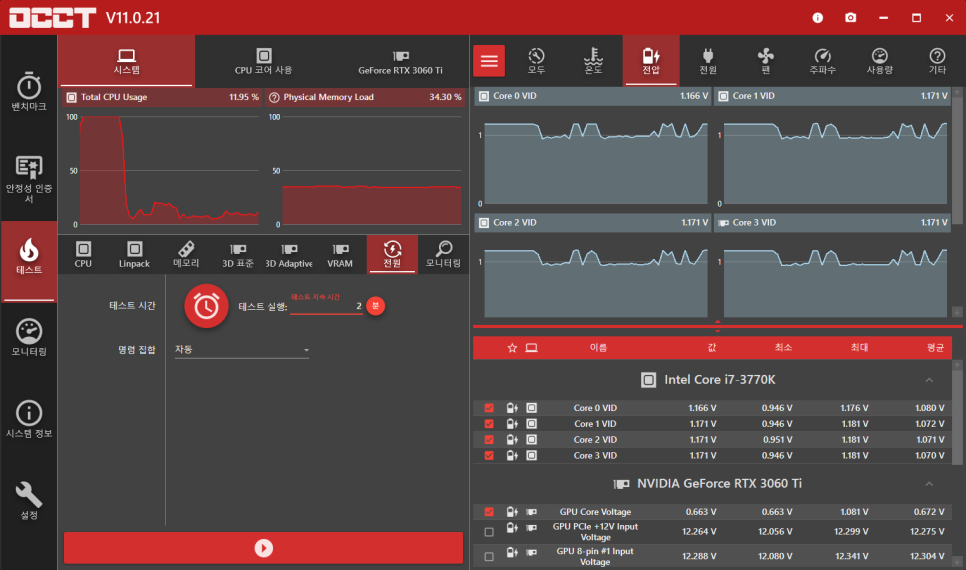The image size is (966, 570).
Task: Click the red divider expand arrows
Action: (717, 326)
